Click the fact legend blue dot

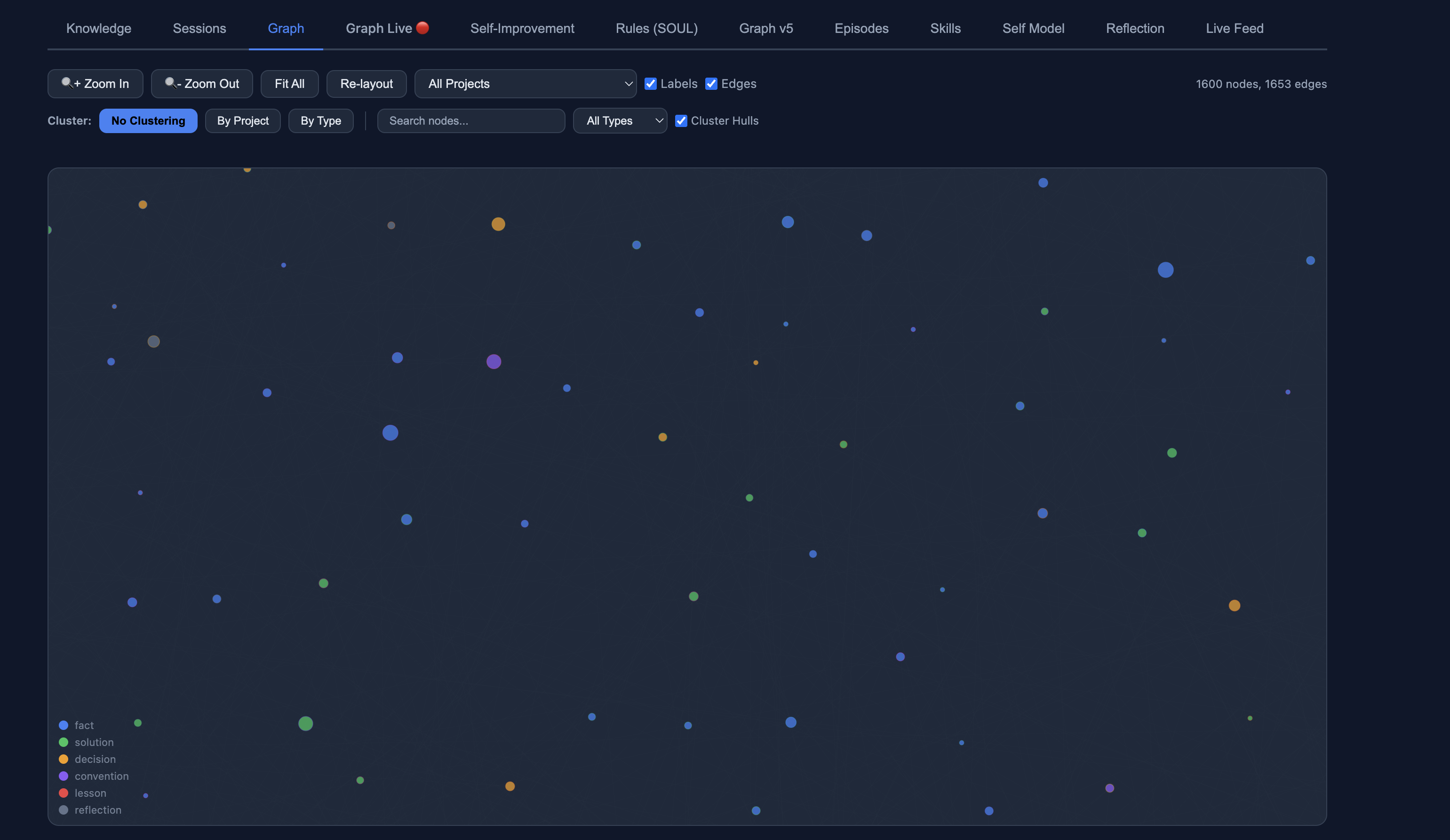tap(64, 726)
